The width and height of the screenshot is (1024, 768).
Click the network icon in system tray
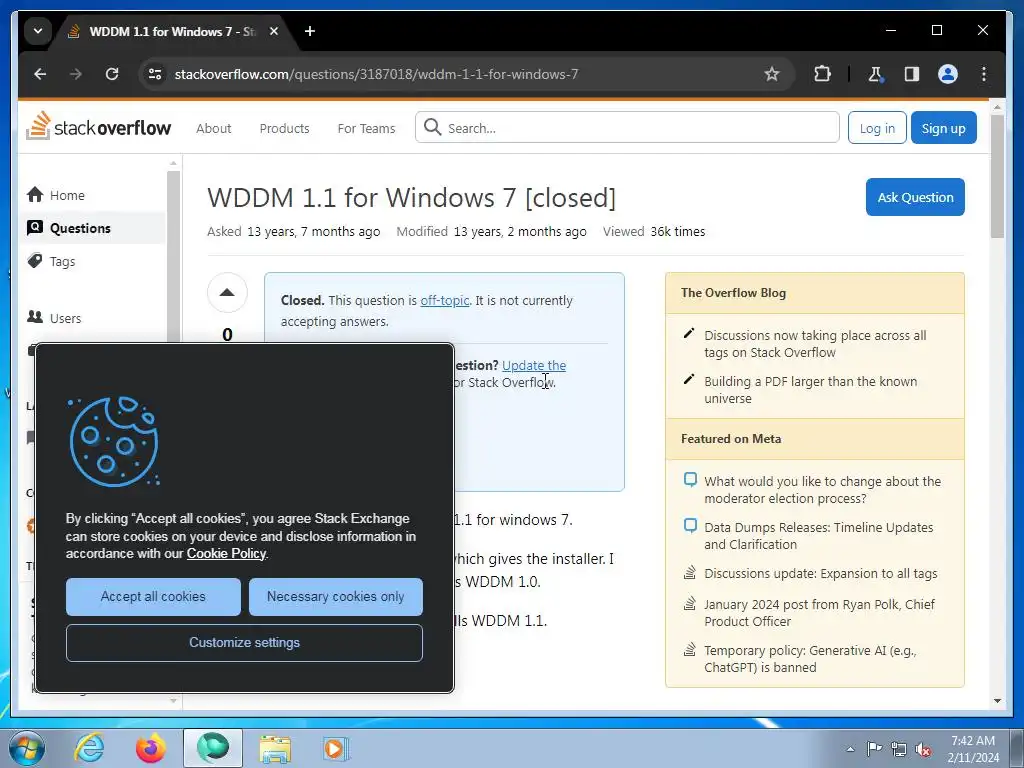coord(899,749)
